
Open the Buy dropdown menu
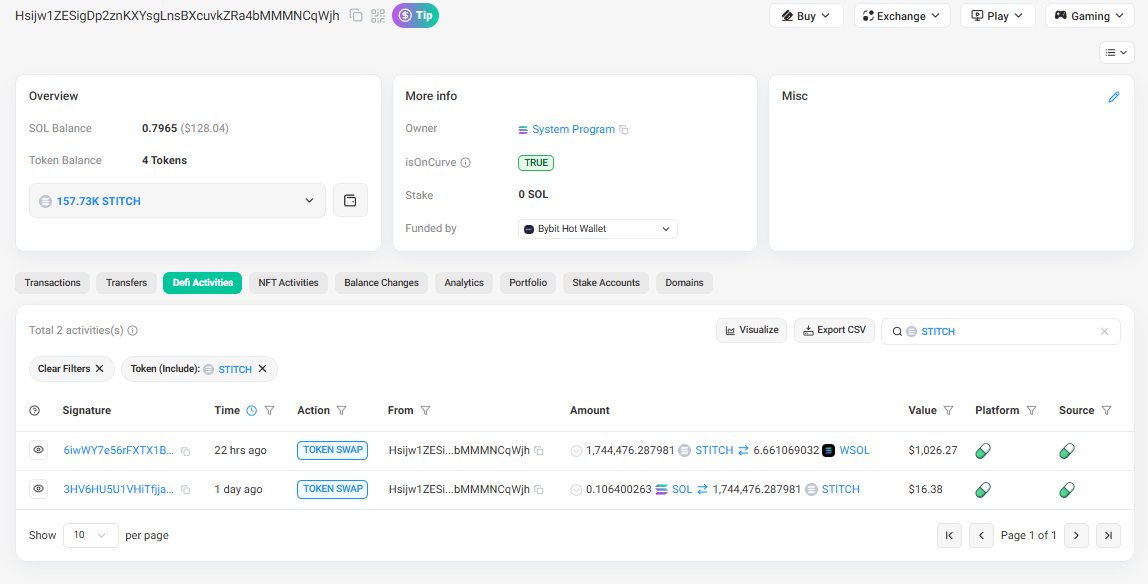point(806,15)
